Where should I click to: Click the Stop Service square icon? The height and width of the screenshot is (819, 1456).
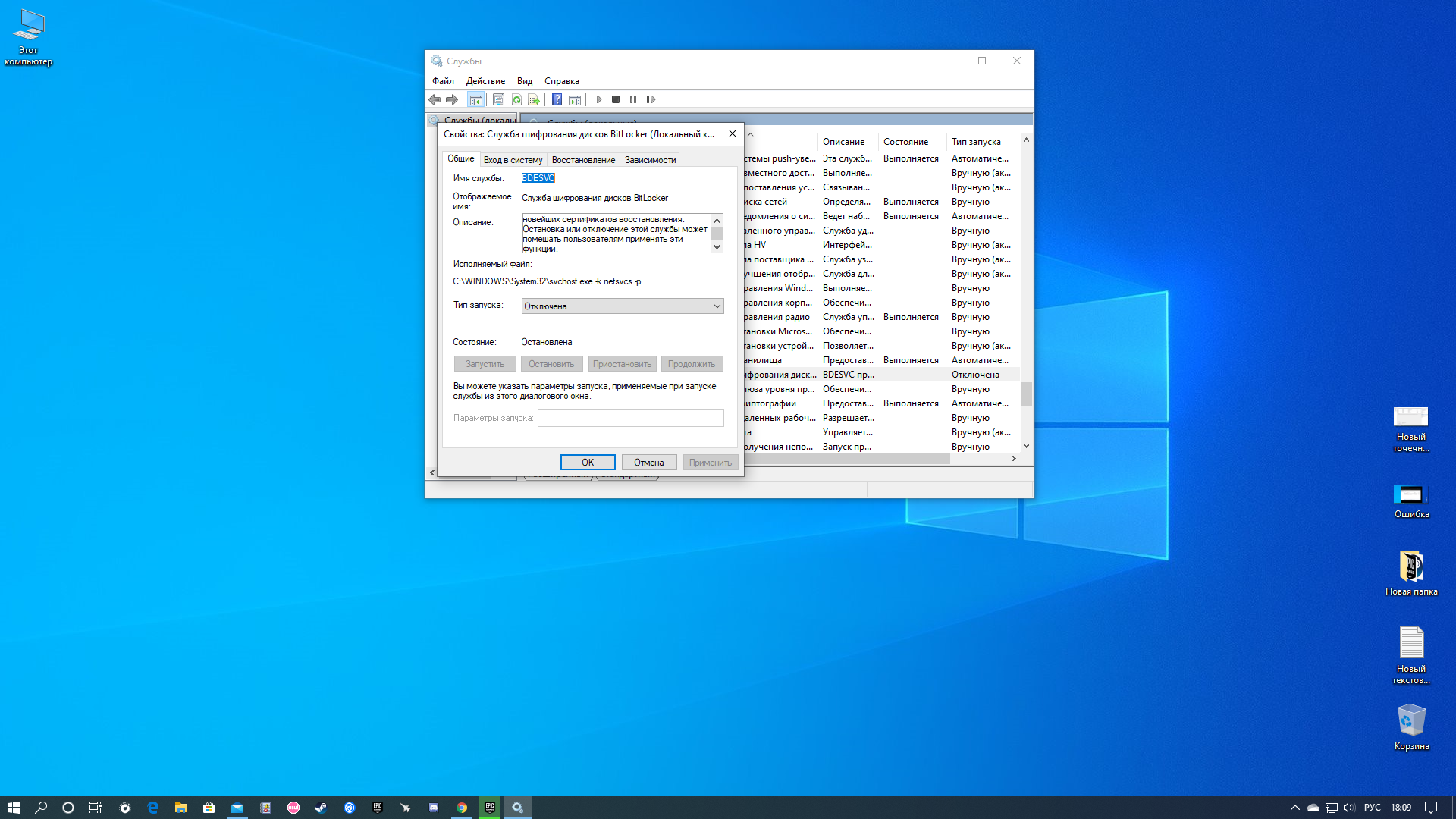tap(616, 99)
